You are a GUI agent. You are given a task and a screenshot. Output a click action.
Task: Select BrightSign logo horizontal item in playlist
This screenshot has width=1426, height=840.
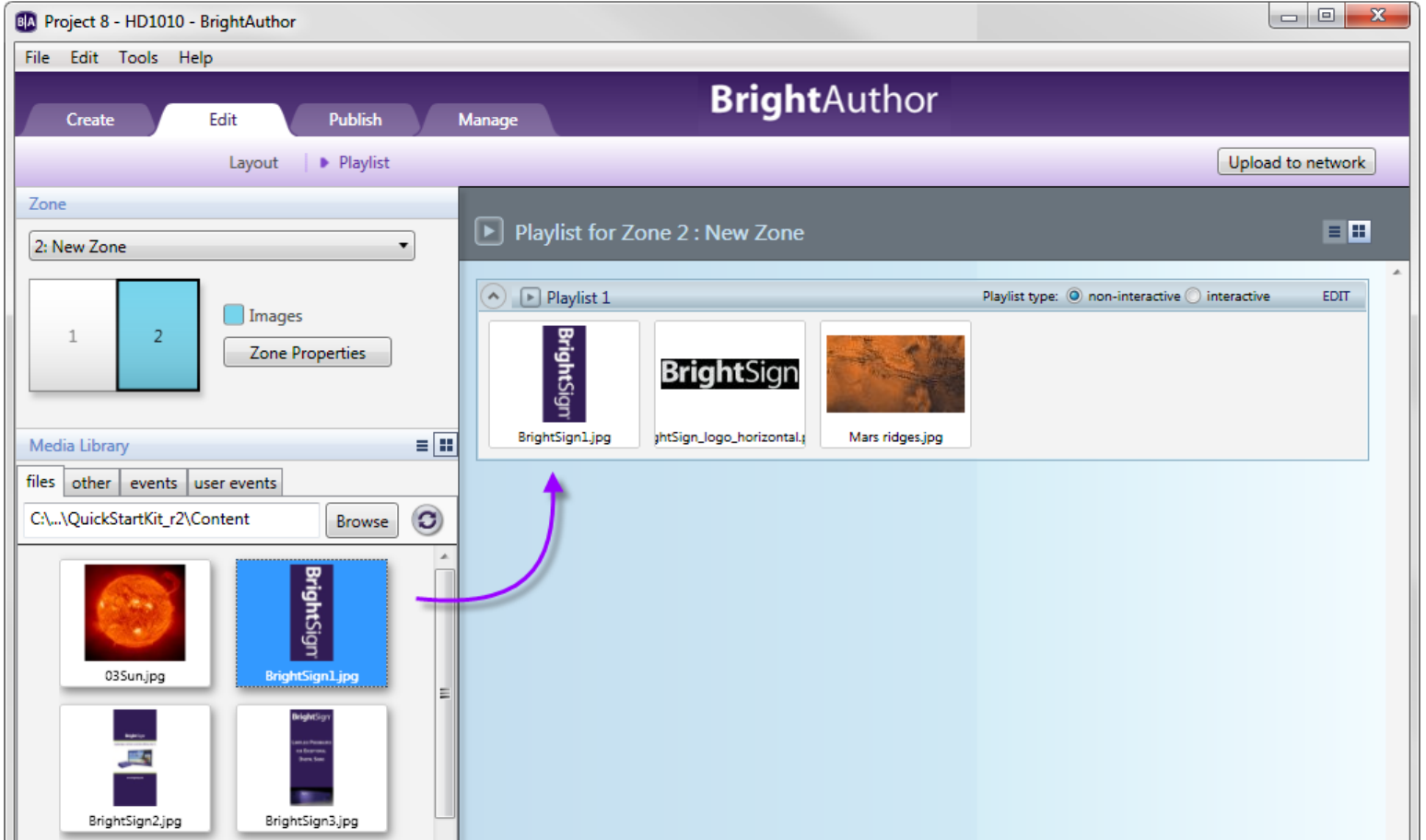coord(730,384)
